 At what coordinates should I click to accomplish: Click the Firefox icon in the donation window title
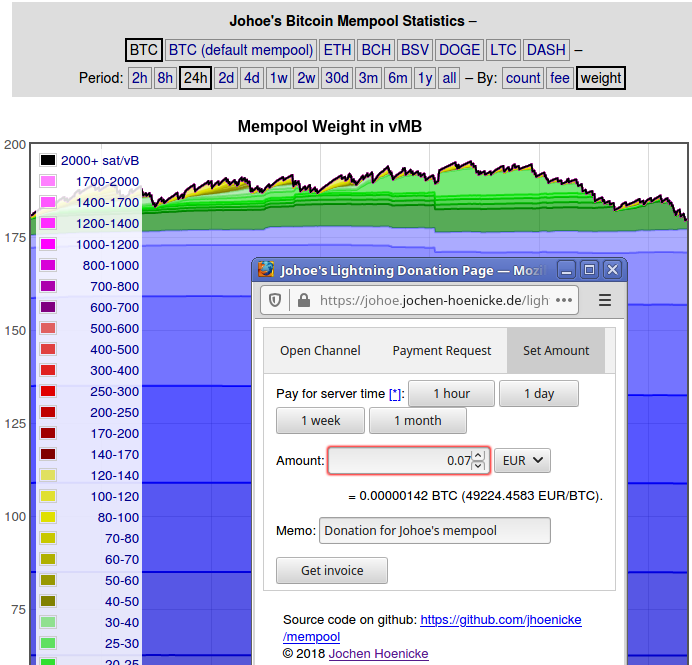point(266,269)
